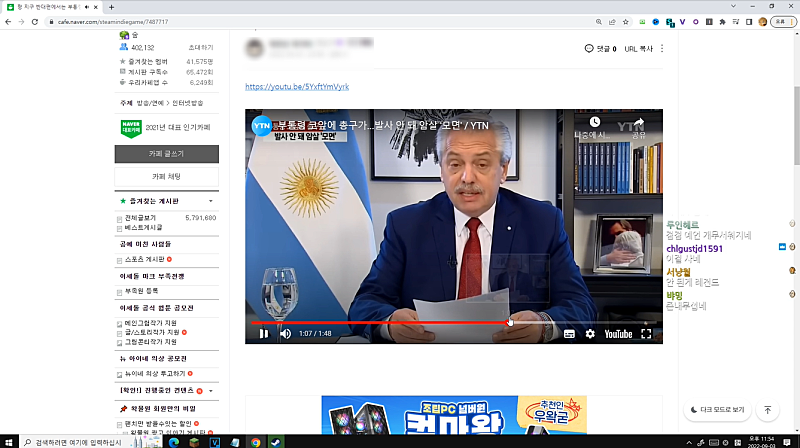The height and width of the screenshot is (448, 800).
Task: Expand the 진행중인 컨텐츠 section arrow
Action: click(210, 390)
